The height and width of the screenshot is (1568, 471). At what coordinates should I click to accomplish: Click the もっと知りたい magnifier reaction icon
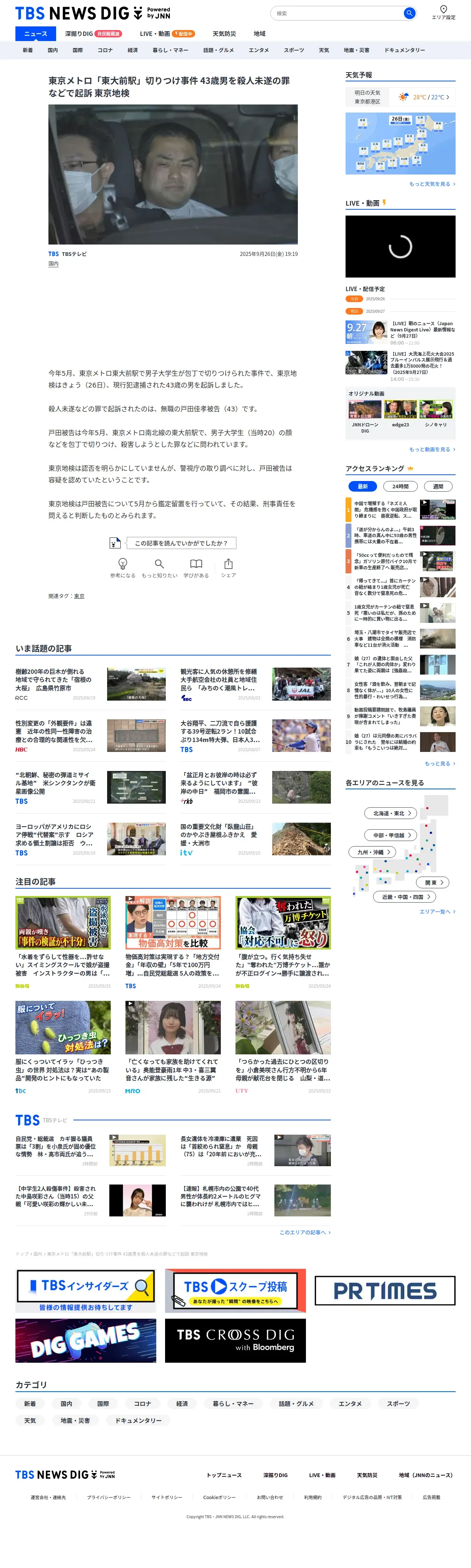click(159, 563)
